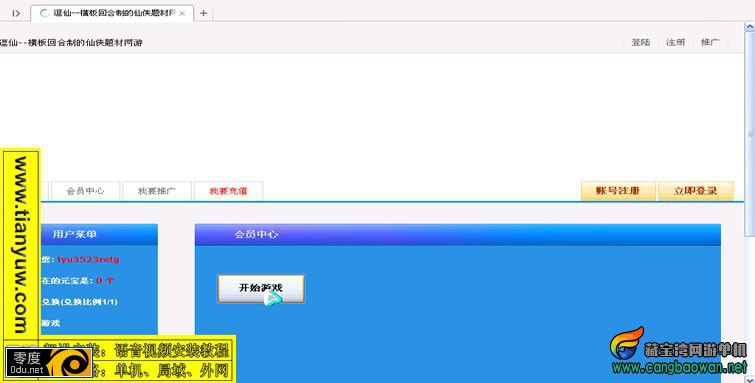Click the 开始游戏 button

pos(260,289)
